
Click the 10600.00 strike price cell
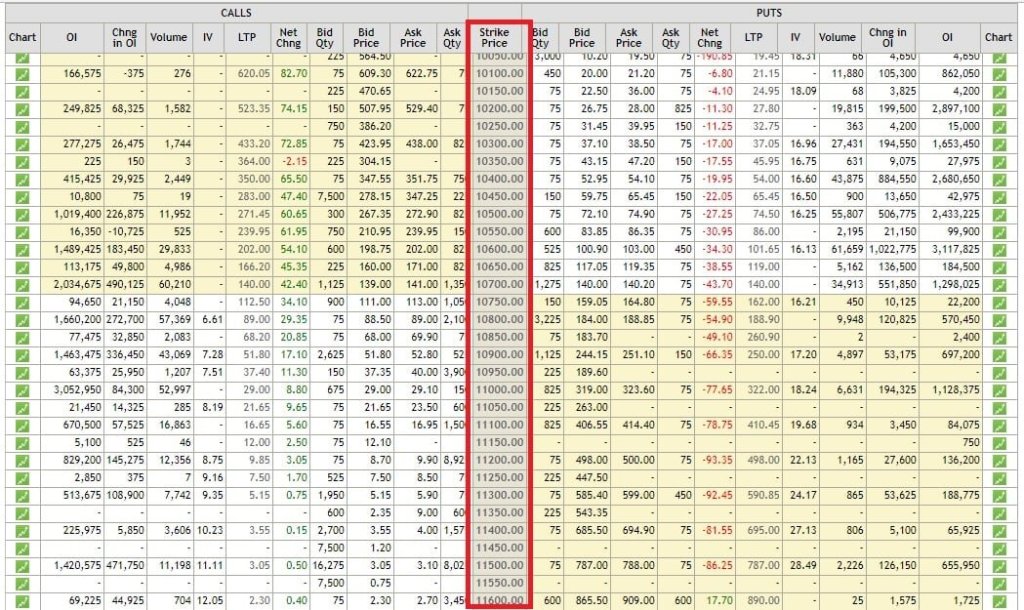(x=497, y=250)
